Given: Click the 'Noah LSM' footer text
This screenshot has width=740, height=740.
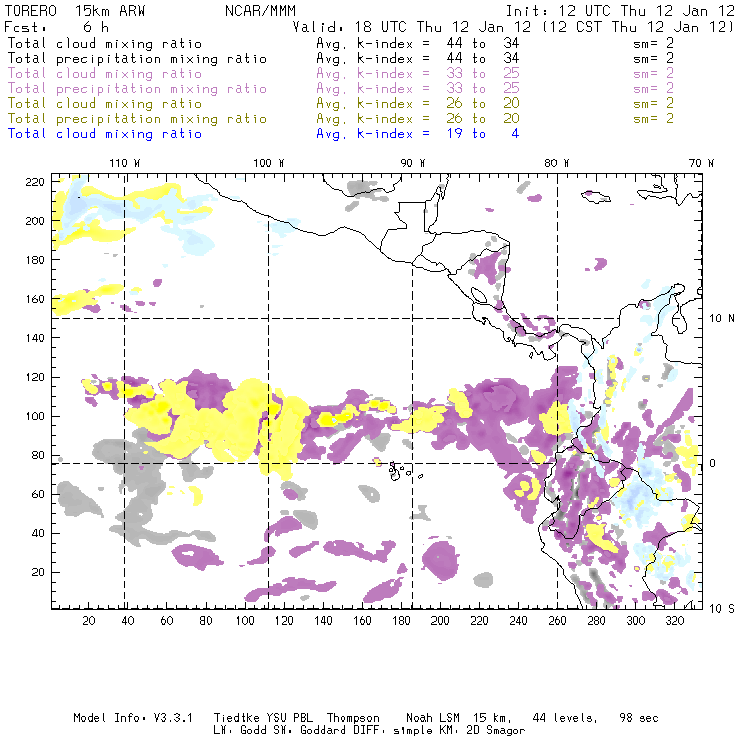Looking at the screenshot, I should [433, 718].
